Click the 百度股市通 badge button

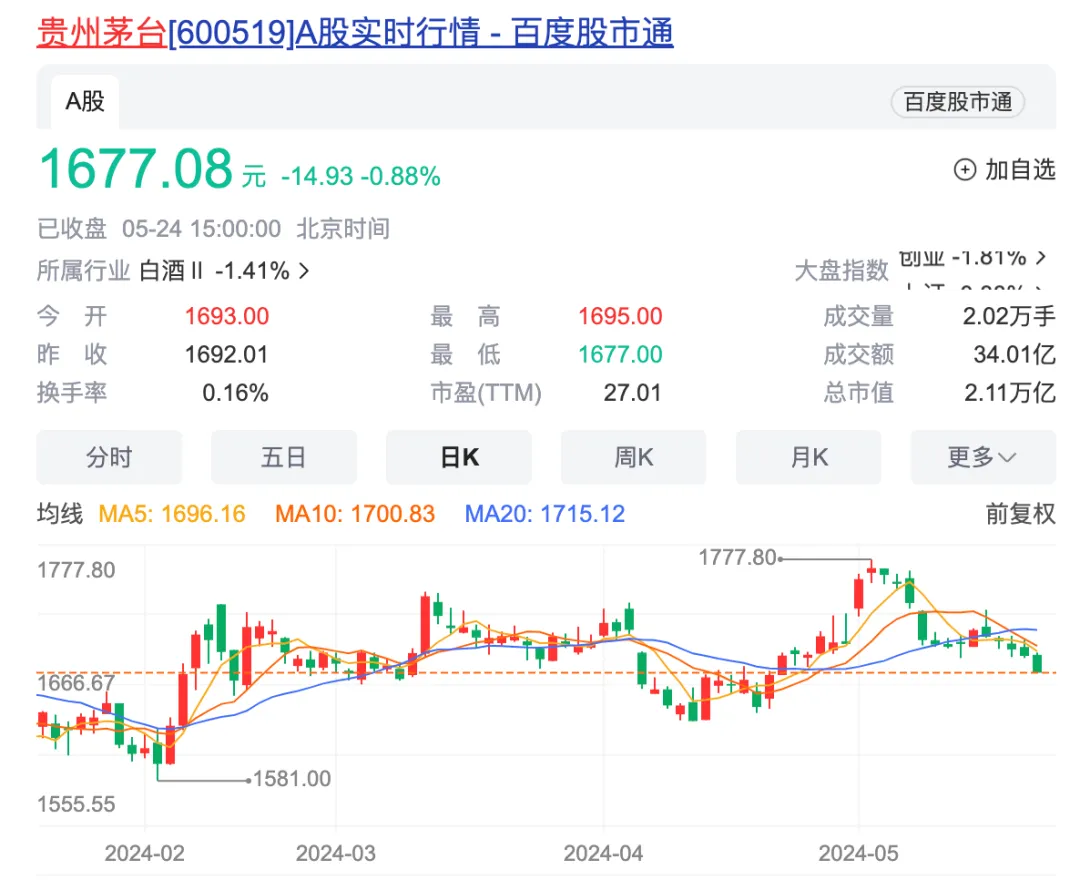pos(957,102)
